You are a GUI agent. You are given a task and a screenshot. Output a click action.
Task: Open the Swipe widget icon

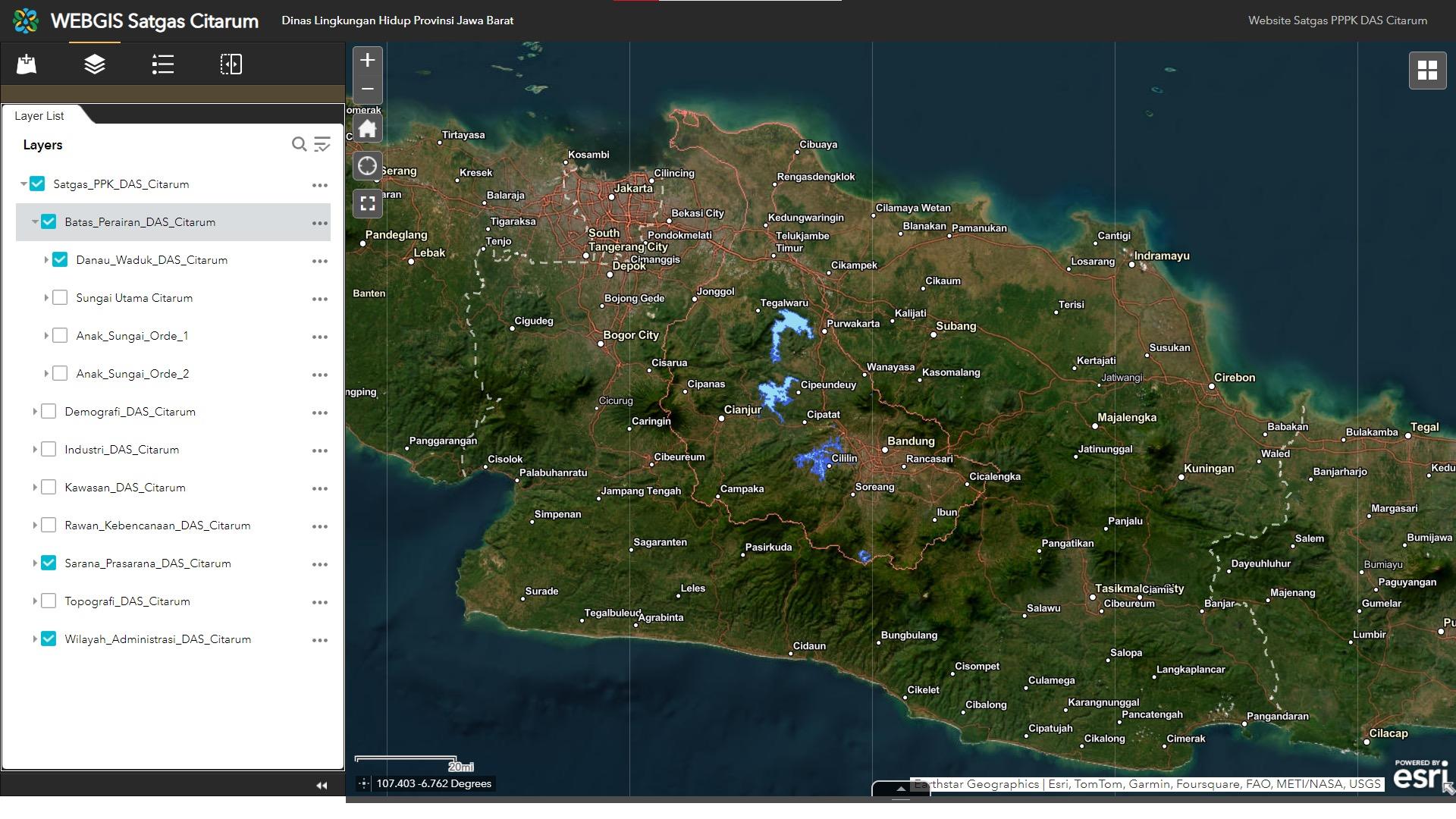[231, 64]
